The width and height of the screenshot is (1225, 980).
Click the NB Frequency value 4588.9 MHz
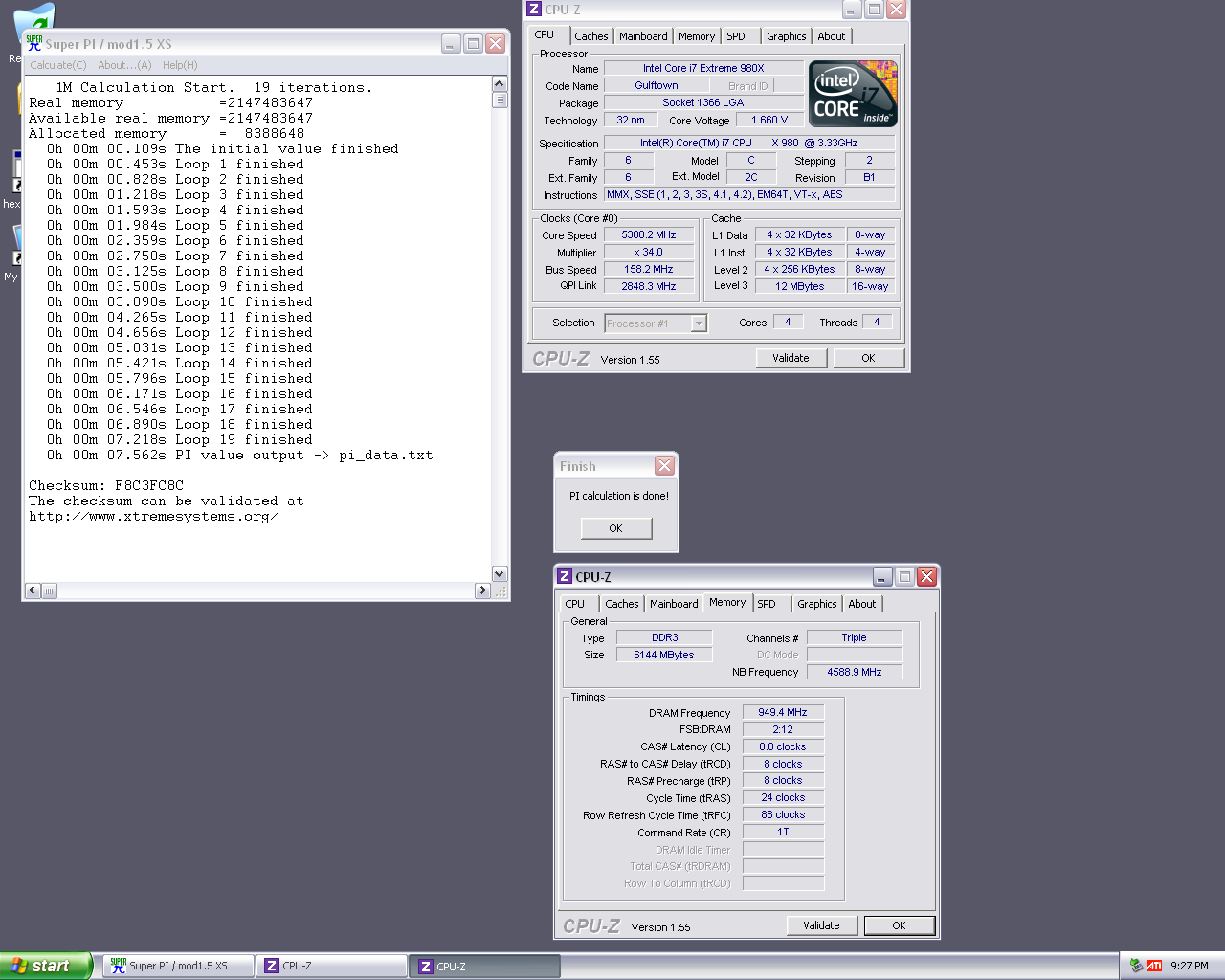tap(855, 672)
